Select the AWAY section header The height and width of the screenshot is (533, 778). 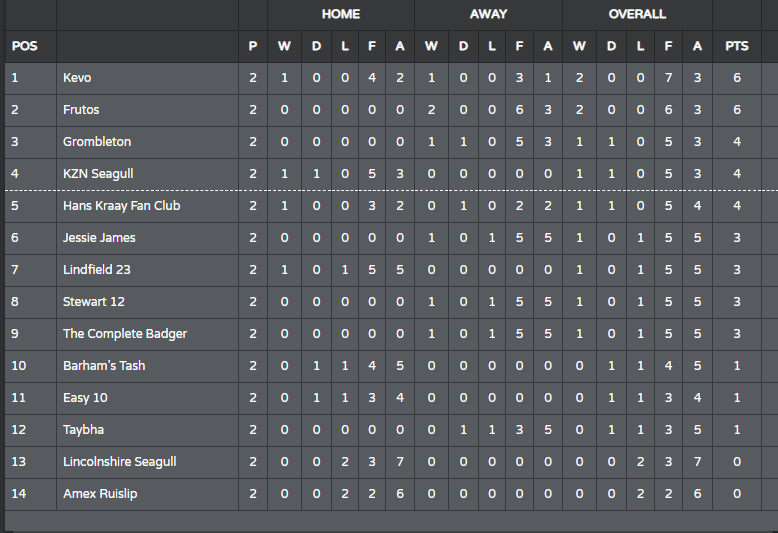tap(488, 14)
